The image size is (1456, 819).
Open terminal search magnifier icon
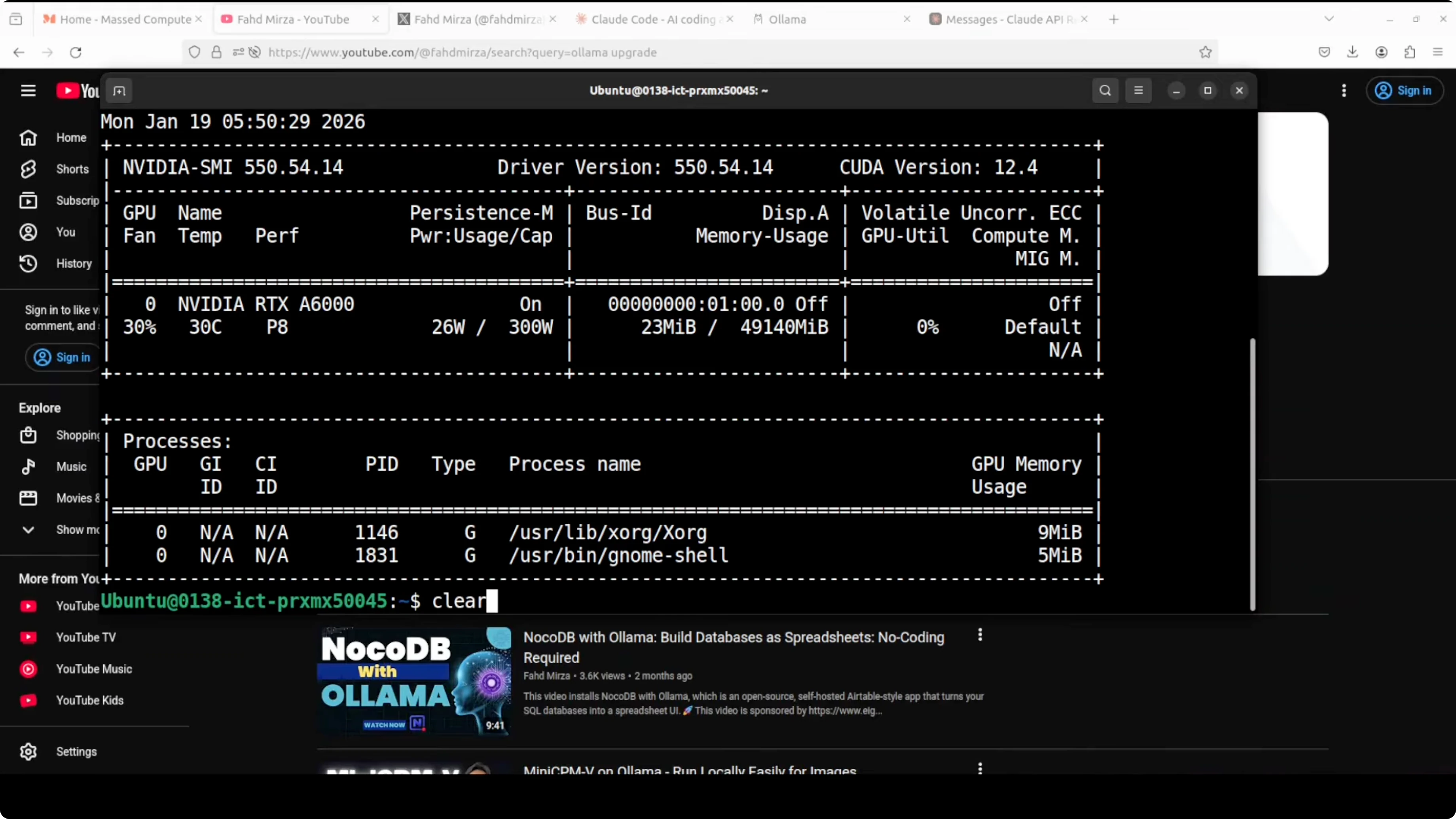pos(1105,91)
